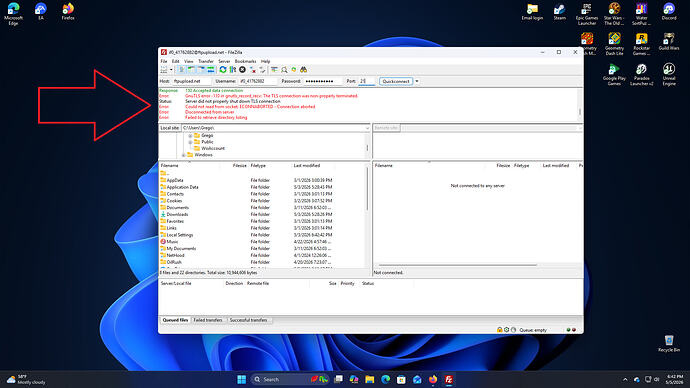Open the Local site path dropdown
690x388 pixels.
(367, 128)
